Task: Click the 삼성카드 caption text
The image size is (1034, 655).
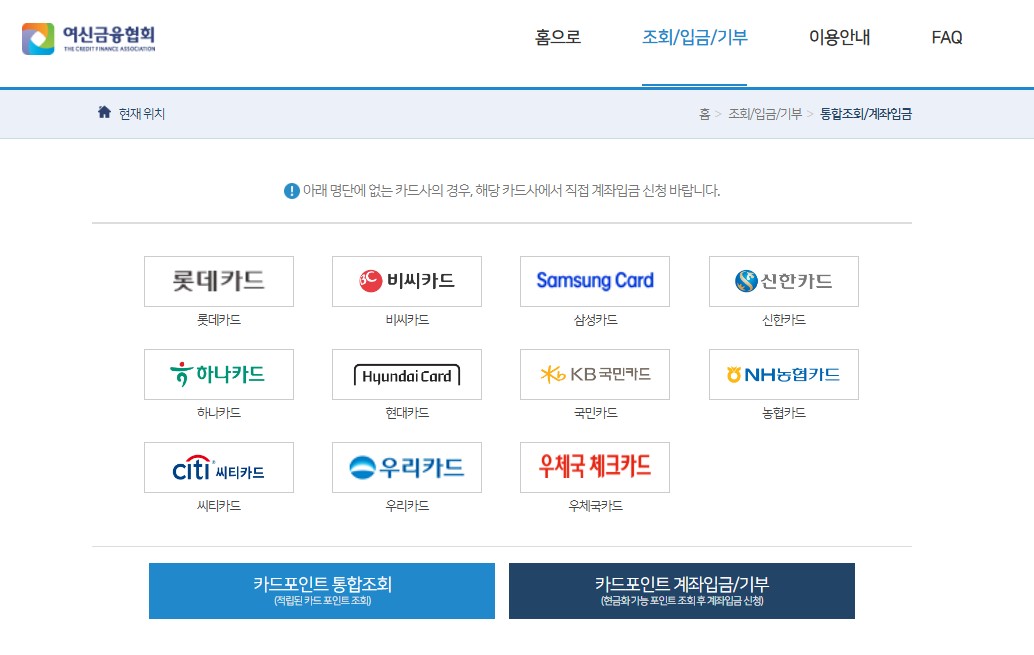Action: coord(595,320)
